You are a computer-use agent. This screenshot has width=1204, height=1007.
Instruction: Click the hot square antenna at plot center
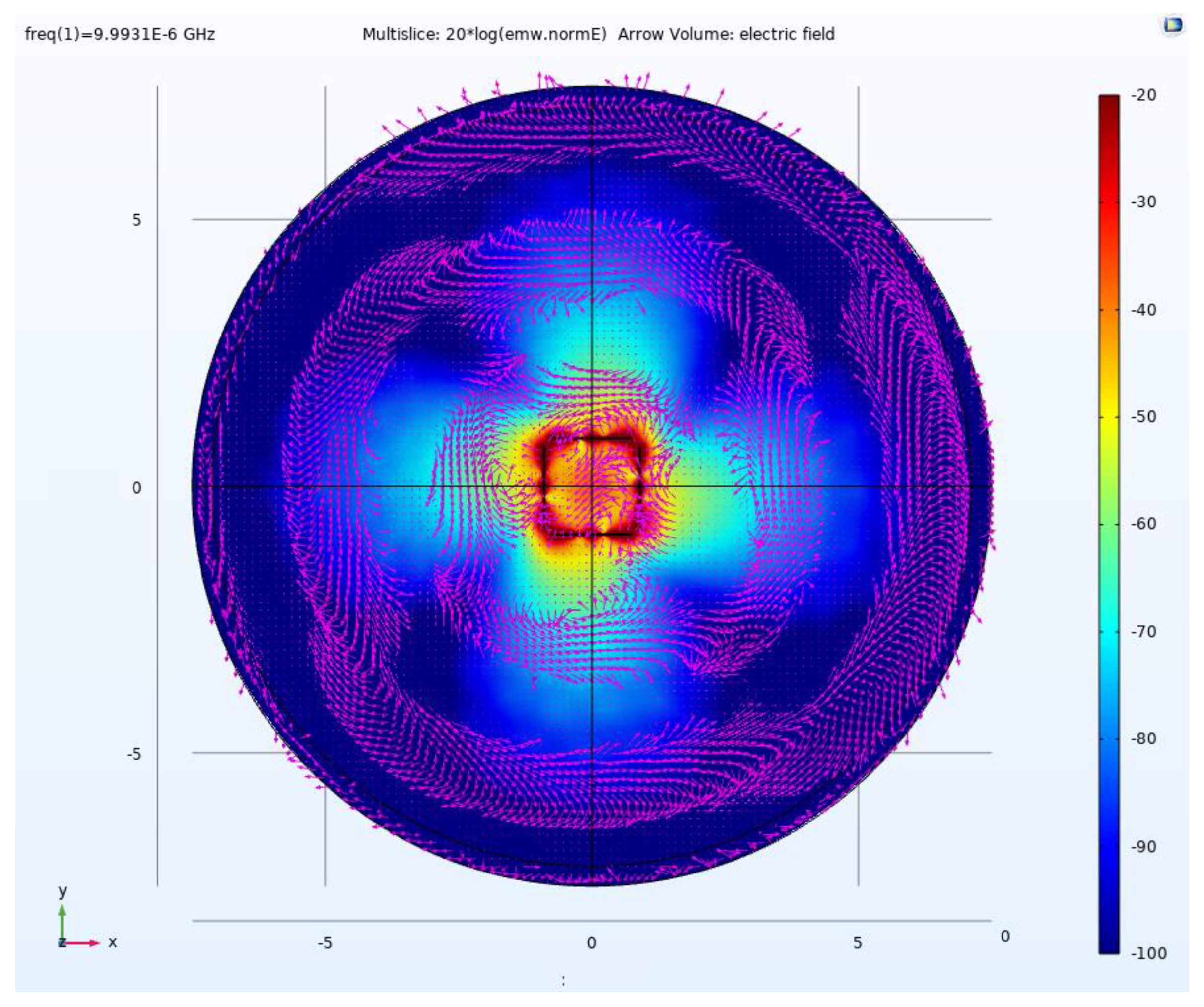coord(592,486)
